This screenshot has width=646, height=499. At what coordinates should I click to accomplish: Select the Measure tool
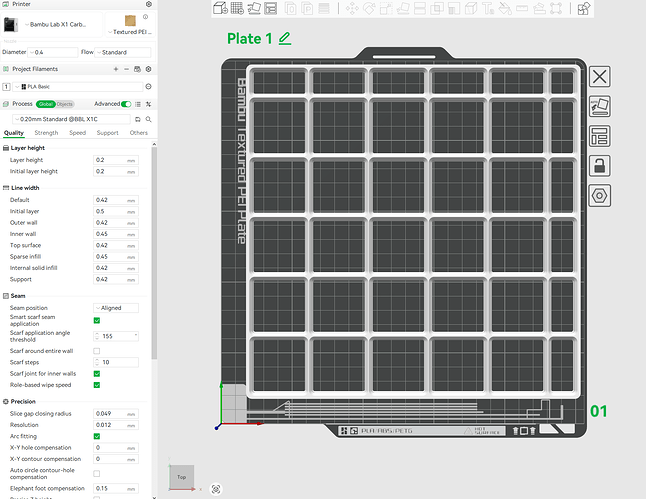pyautogui.click(x=522, y=8)
